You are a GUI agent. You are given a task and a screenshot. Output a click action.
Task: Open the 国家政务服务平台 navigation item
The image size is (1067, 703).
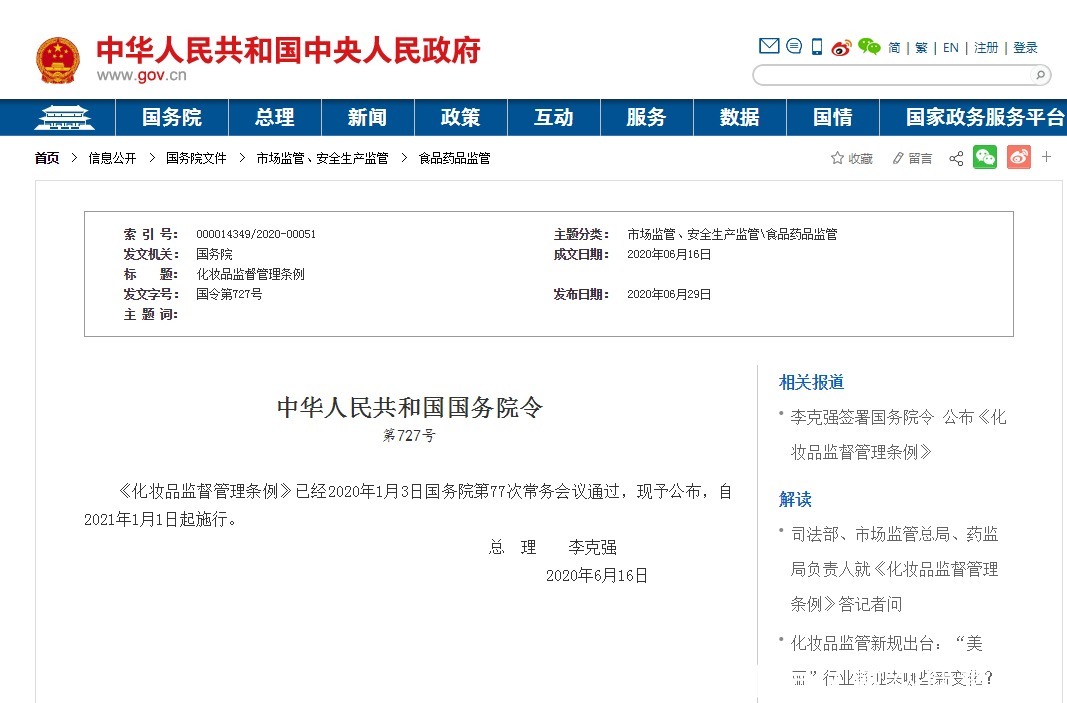coord(985,118)
